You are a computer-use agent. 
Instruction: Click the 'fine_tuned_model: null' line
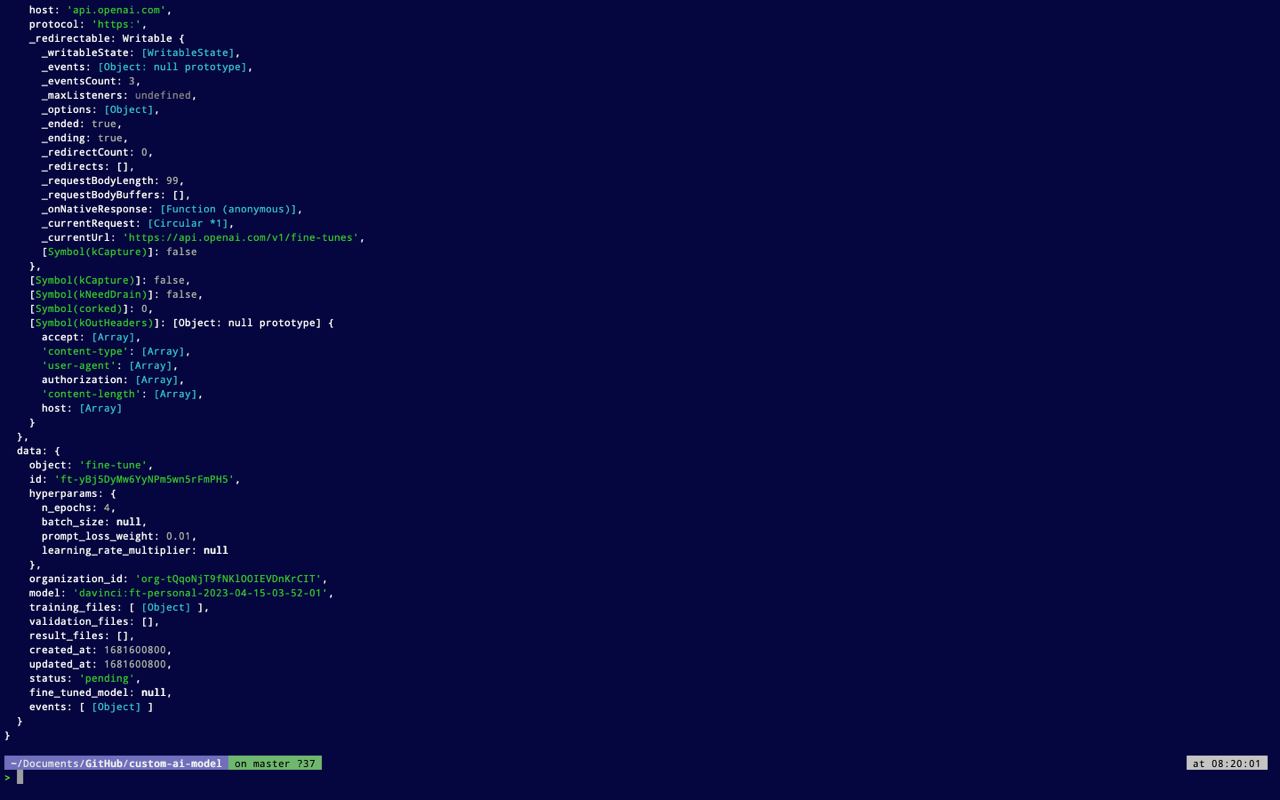100,692
